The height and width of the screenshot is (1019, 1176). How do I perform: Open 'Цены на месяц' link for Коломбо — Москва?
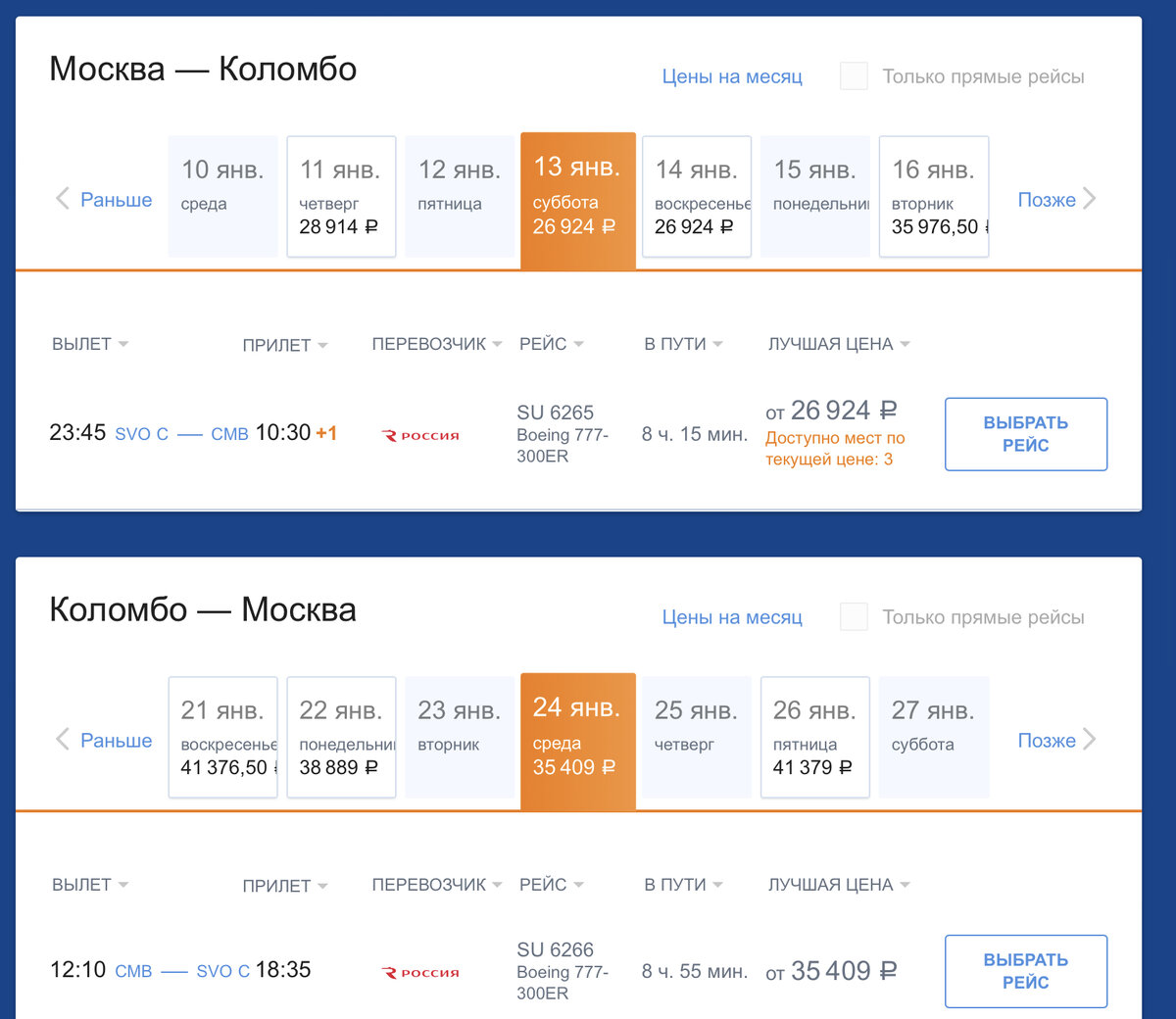732,617
